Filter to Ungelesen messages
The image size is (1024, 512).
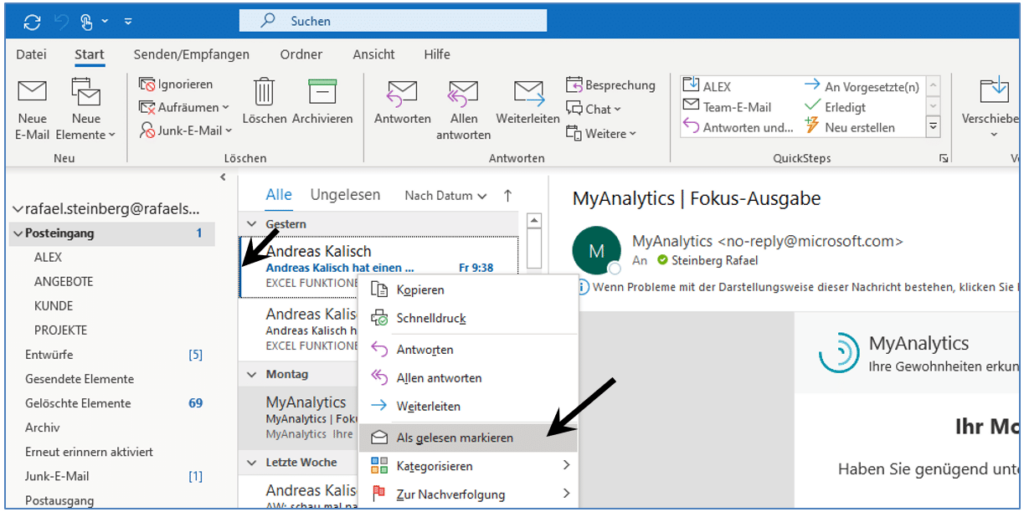pos(345,195)
